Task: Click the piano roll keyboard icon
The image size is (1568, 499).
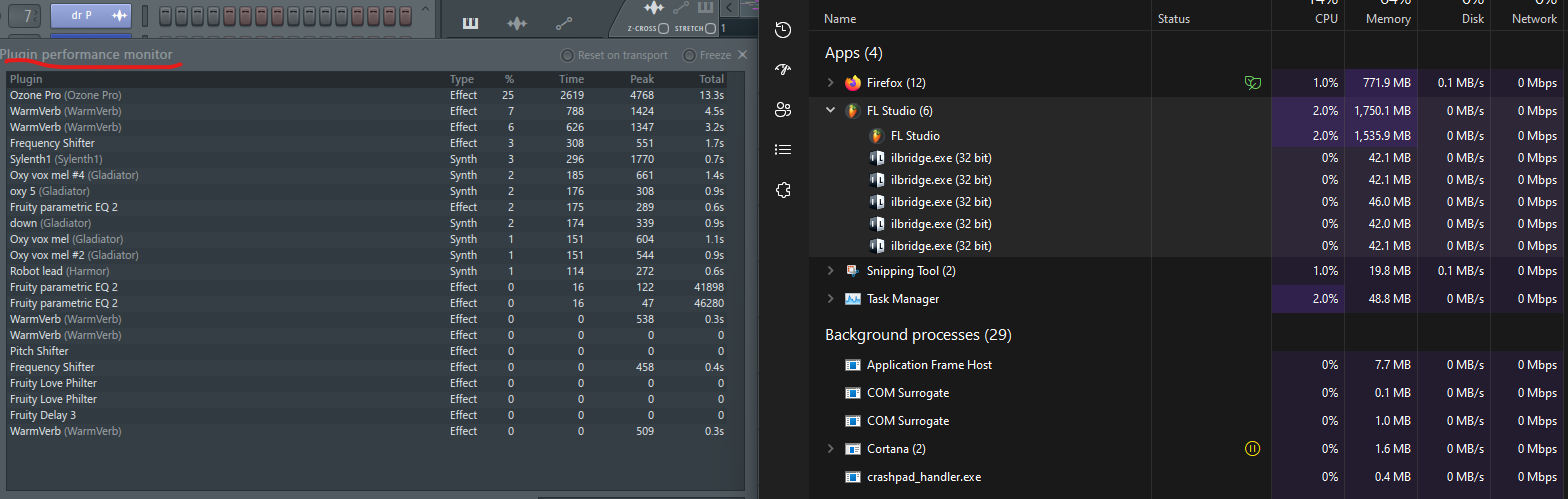Action: pyautogui.click(x=471, y=24)
